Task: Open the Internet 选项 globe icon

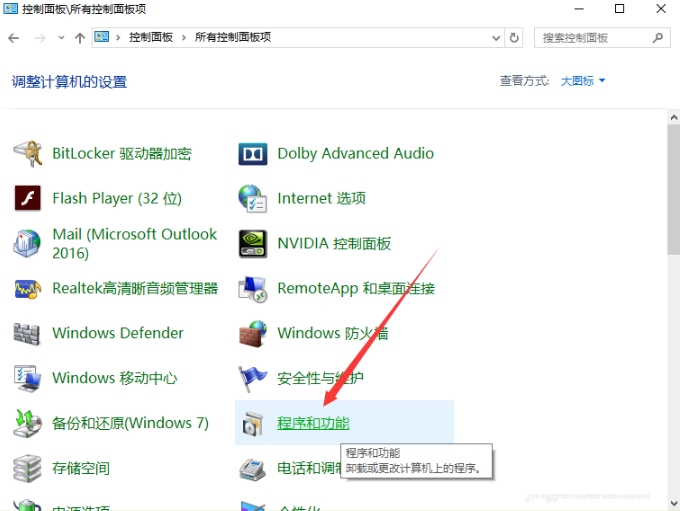Action: point(253,198)
